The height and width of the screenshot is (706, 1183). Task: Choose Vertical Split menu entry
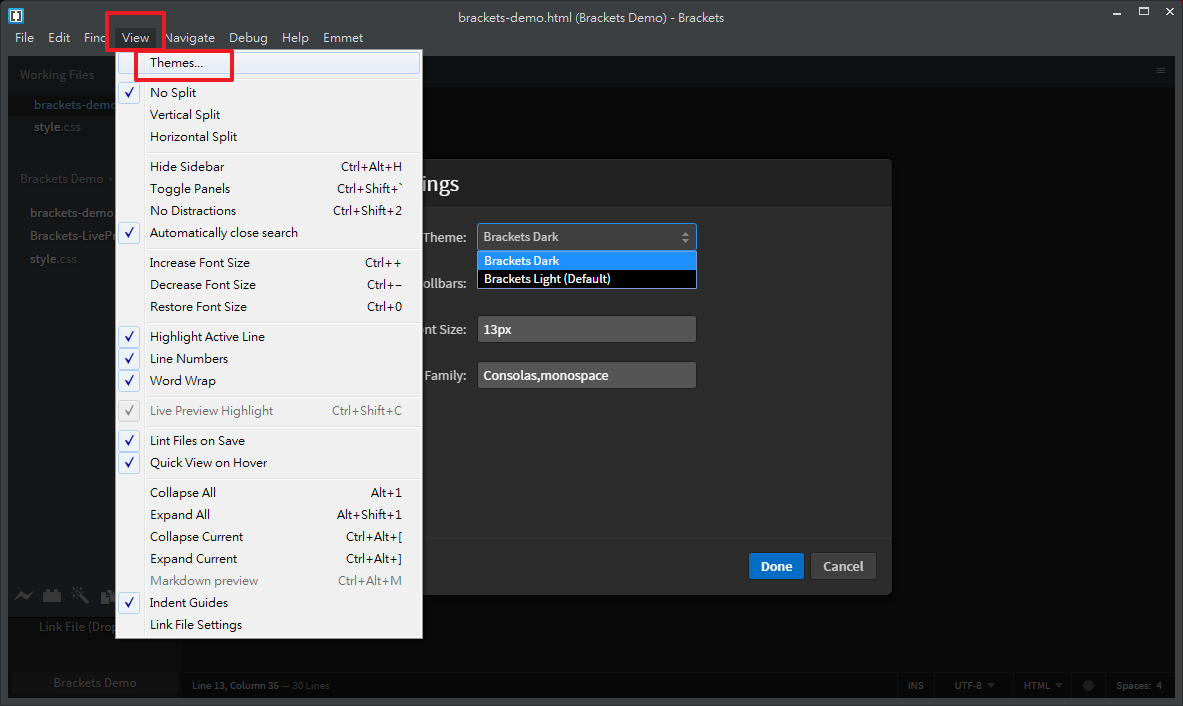(x=185, y=115)
